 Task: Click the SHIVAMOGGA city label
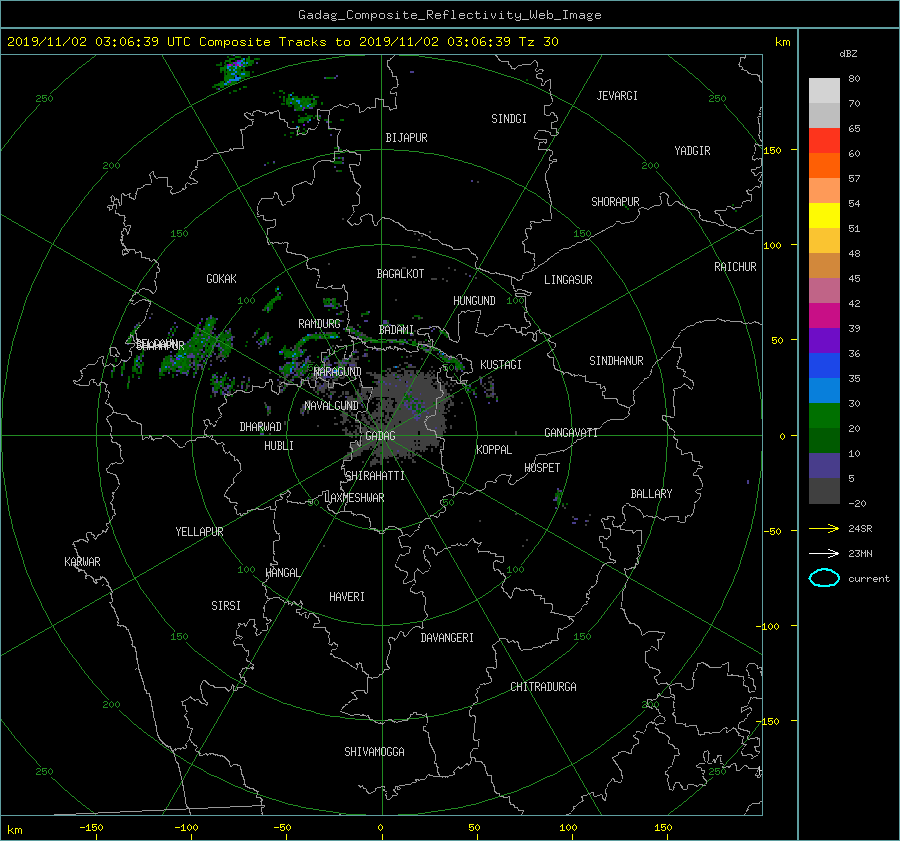tap(374, 752)
